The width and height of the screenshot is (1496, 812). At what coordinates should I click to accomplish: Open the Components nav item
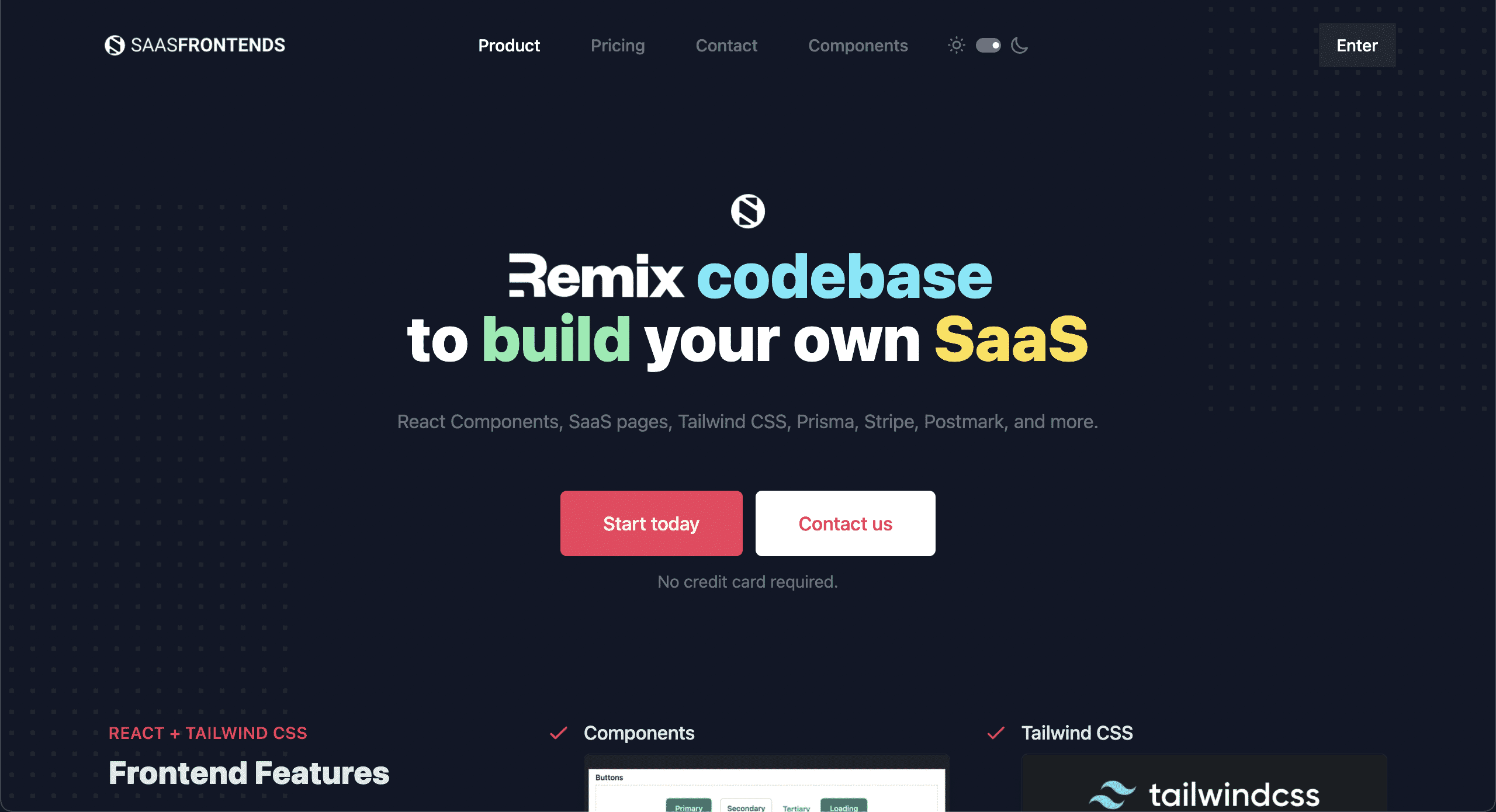[858, 46]
